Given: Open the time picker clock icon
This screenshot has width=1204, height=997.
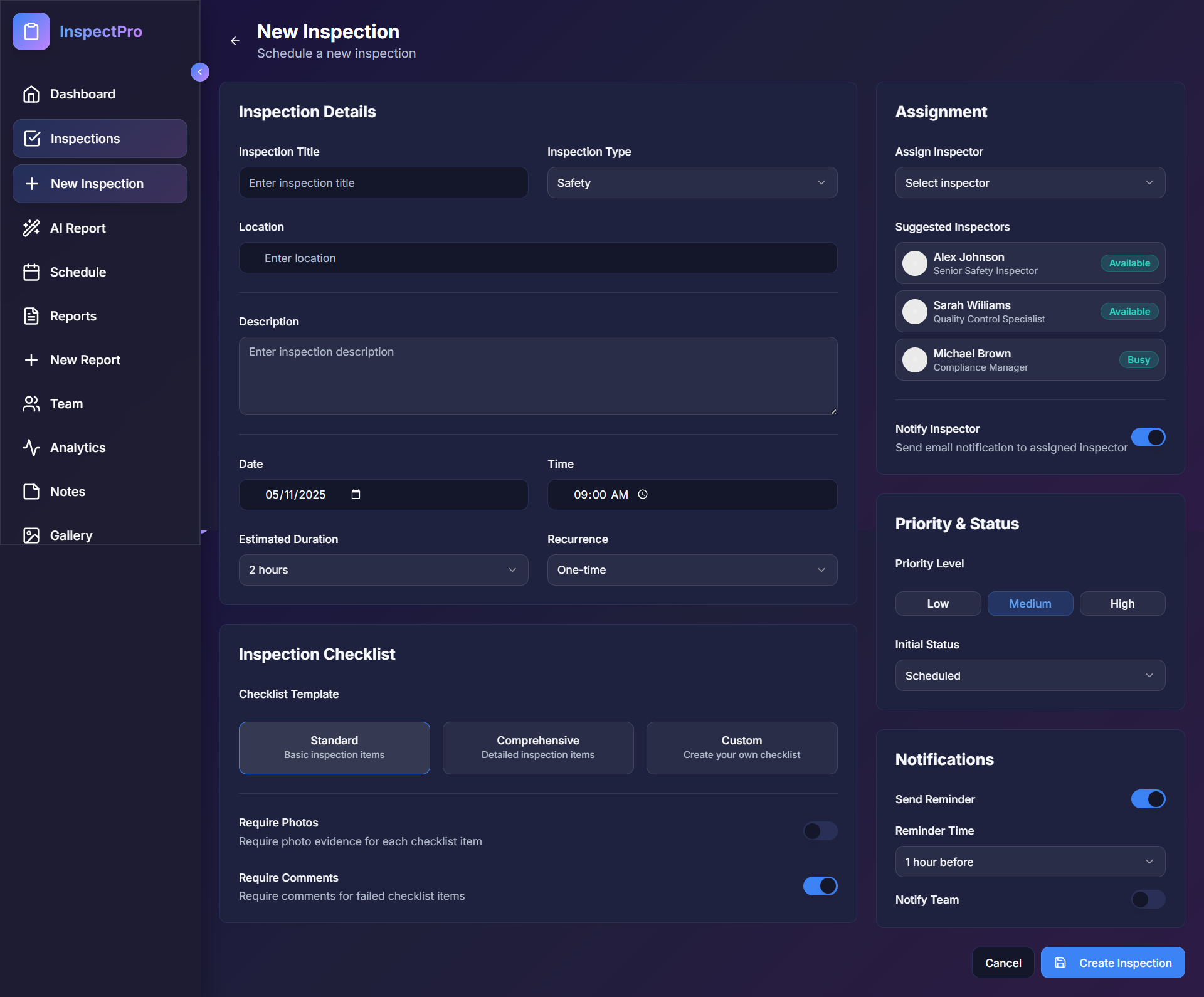Looking at the screenshot, I should 643,495.
